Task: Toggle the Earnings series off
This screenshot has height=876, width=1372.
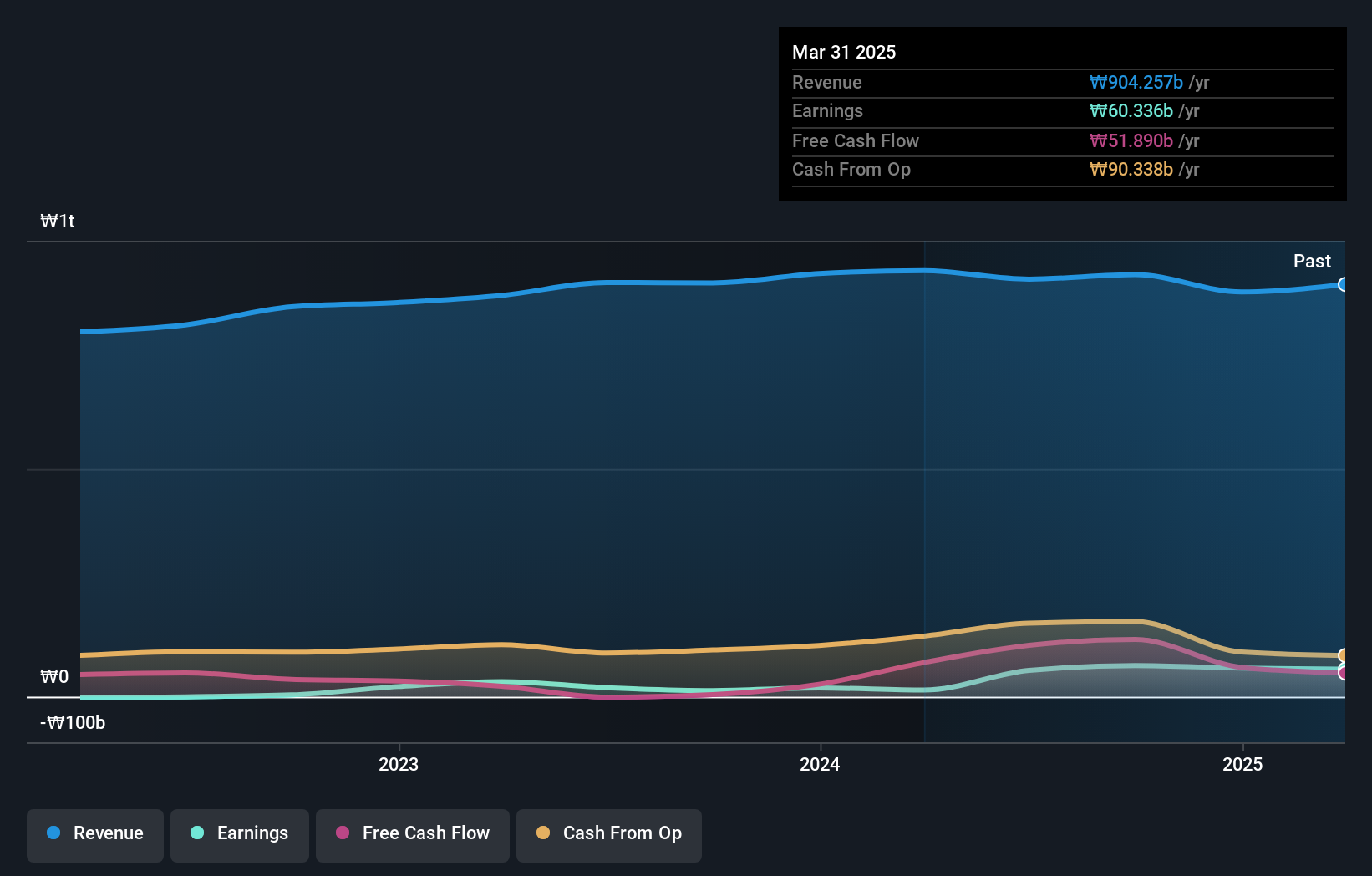Action: [239, 833]
